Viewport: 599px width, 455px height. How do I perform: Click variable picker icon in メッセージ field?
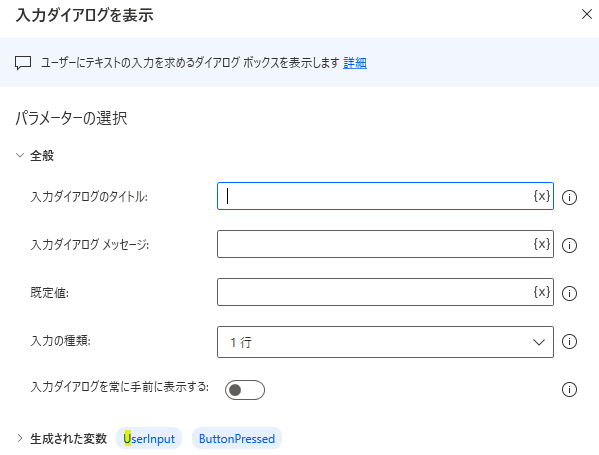coord(542,244)
